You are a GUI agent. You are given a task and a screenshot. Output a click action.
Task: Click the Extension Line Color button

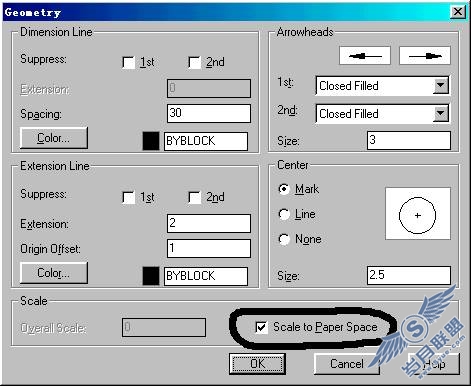point(54,273)
